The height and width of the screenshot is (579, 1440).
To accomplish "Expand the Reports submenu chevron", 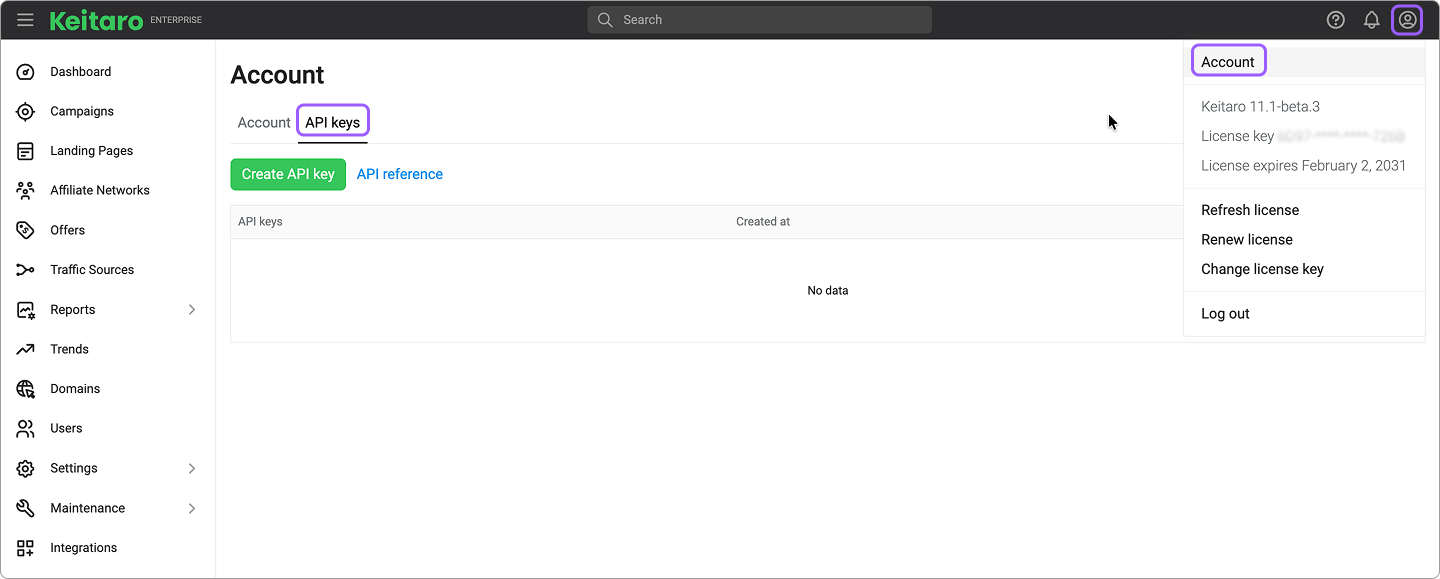I will coord(192,310).
